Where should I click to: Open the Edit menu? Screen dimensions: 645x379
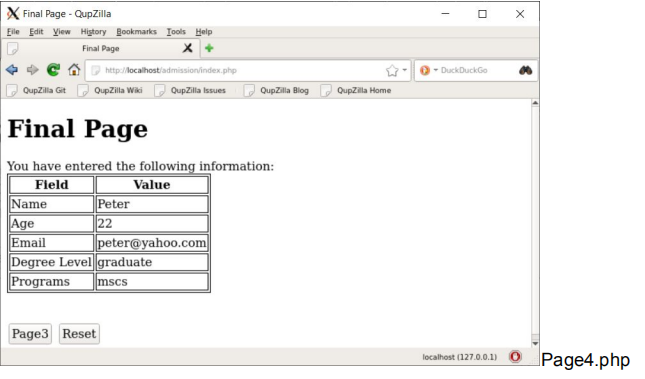point(36,32)
